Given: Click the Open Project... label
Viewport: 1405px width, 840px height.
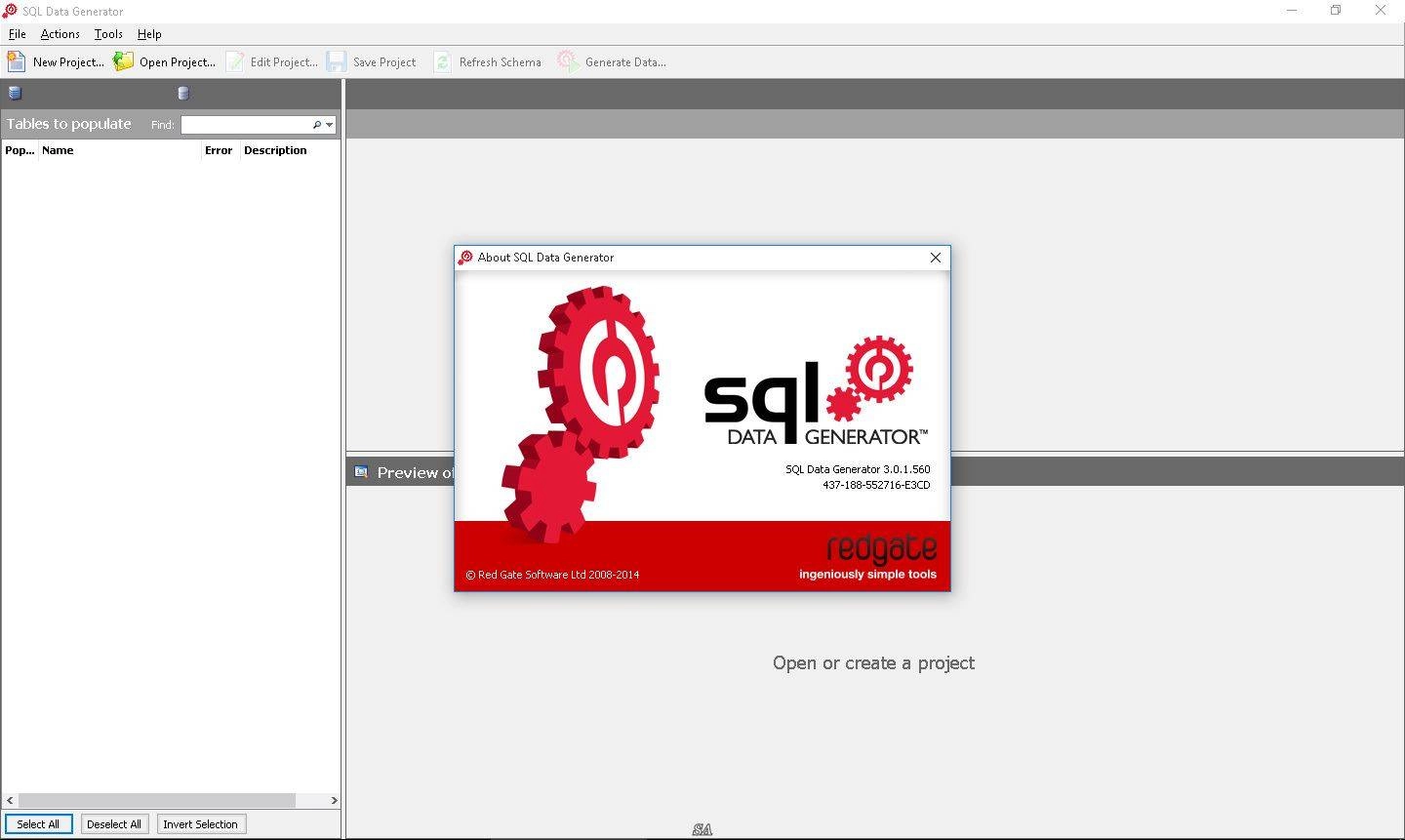Looking at the screenshot, I should coord(178,62).
